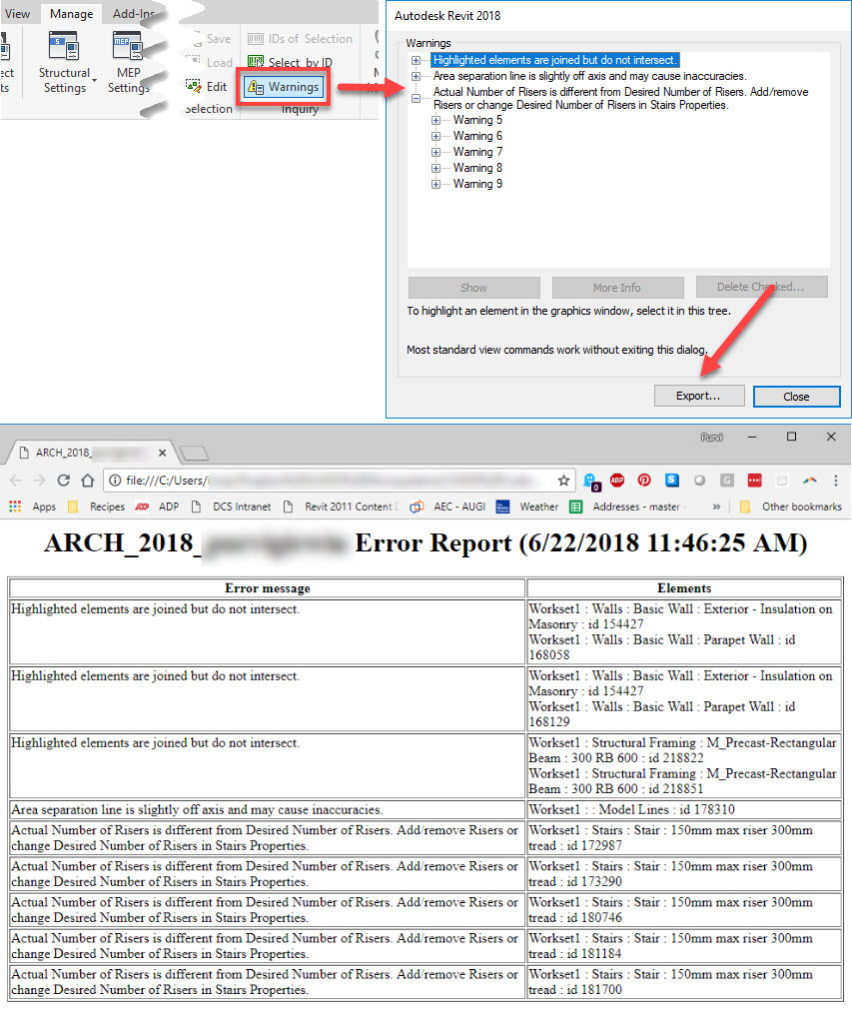The height and width of the screenshot is (1024, 852).
Task: Open the DCS Intranet bookmark
Action: [x=231, y=507]
